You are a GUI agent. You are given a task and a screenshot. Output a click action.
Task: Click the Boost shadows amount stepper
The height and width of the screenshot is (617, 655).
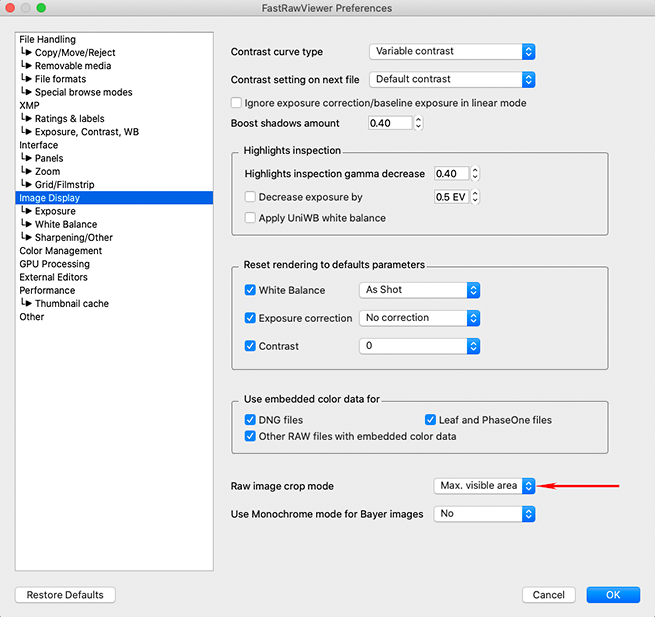pyautogui.click(x=418, y=123)
